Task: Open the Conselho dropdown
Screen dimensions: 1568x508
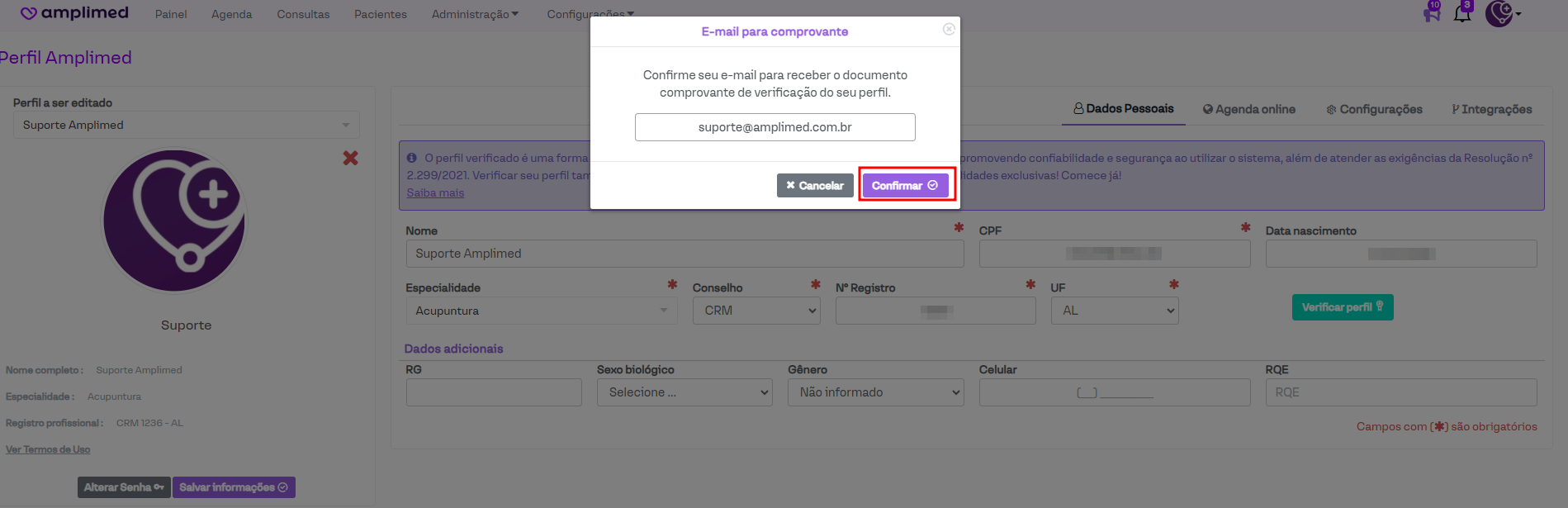Action: tap(756, 311)
